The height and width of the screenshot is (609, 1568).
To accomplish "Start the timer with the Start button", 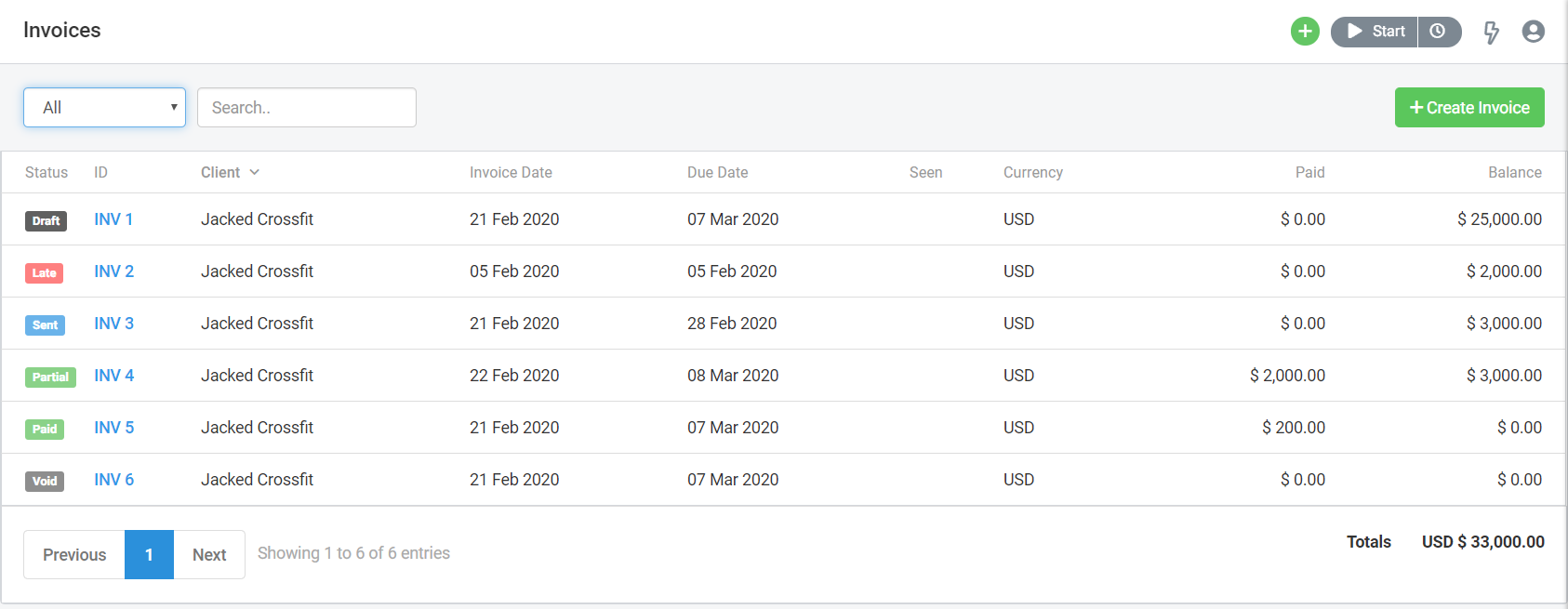I will (1375, 32).
